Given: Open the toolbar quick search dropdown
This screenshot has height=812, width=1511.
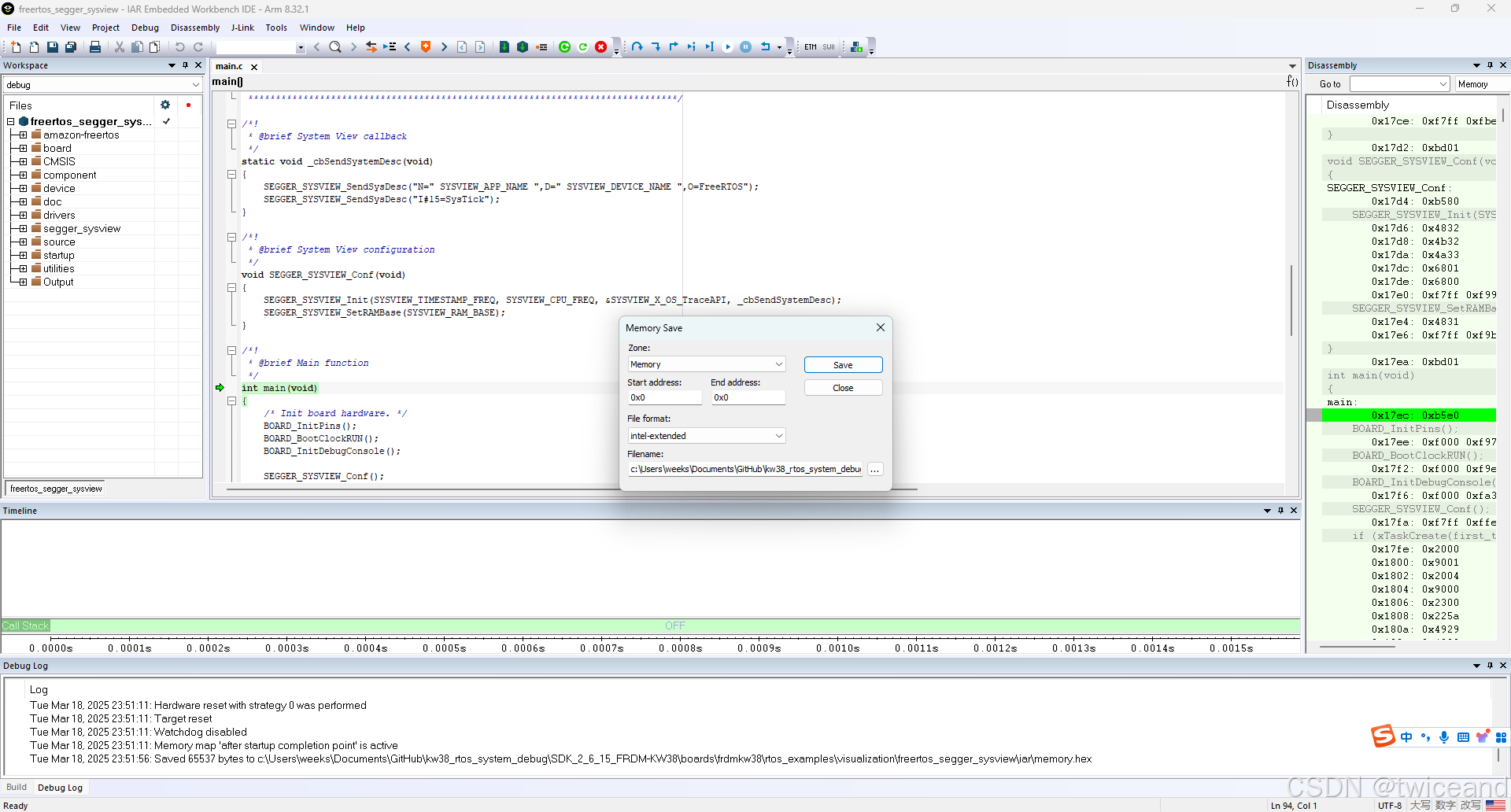Looking at the screenshot, I should (x=301, y=48).
